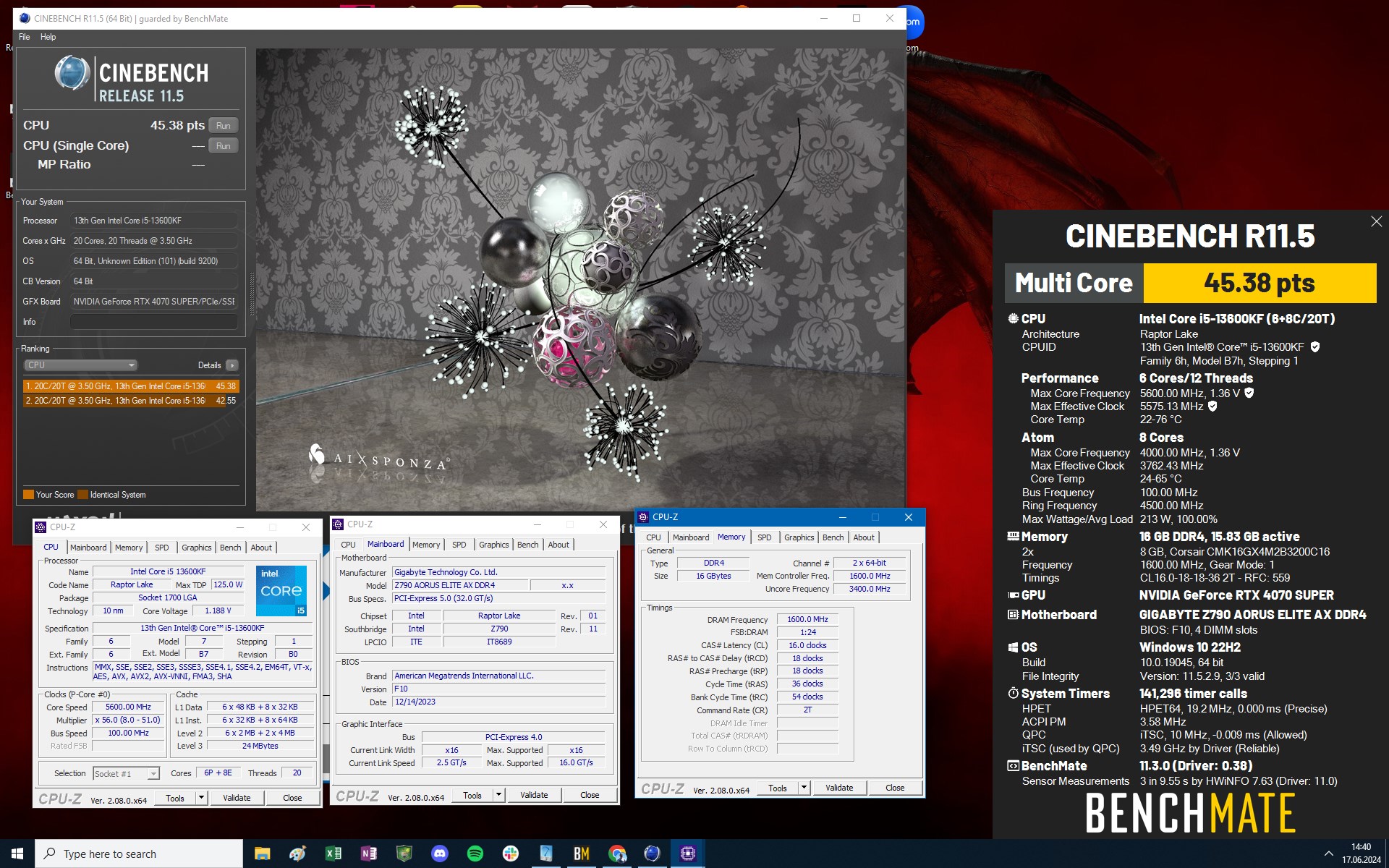Run the CPU Single Core benchmark
The image size is (1389, 868).
coord(223,145)
